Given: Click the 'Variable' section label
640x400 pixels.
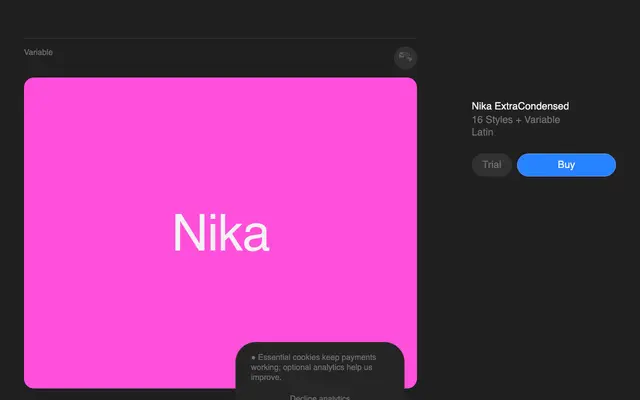Looking at the screenshot, I should (38, 52).
